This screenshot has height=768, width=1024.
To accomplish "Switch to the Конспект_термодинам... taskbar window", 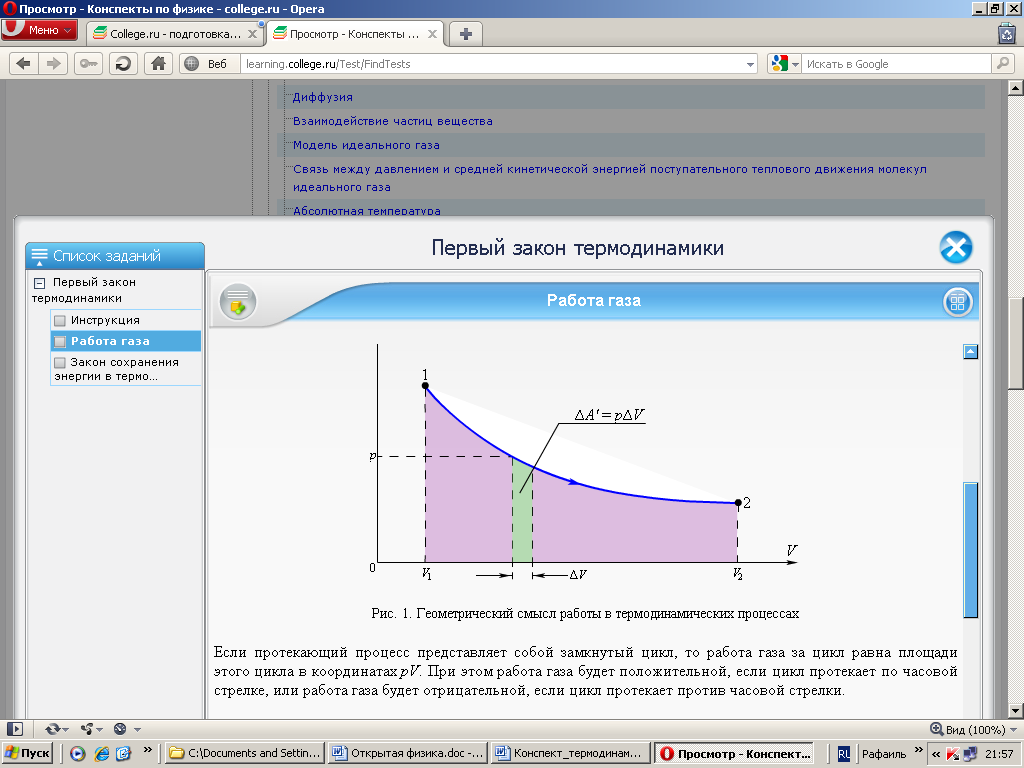I will pos(570,753).
